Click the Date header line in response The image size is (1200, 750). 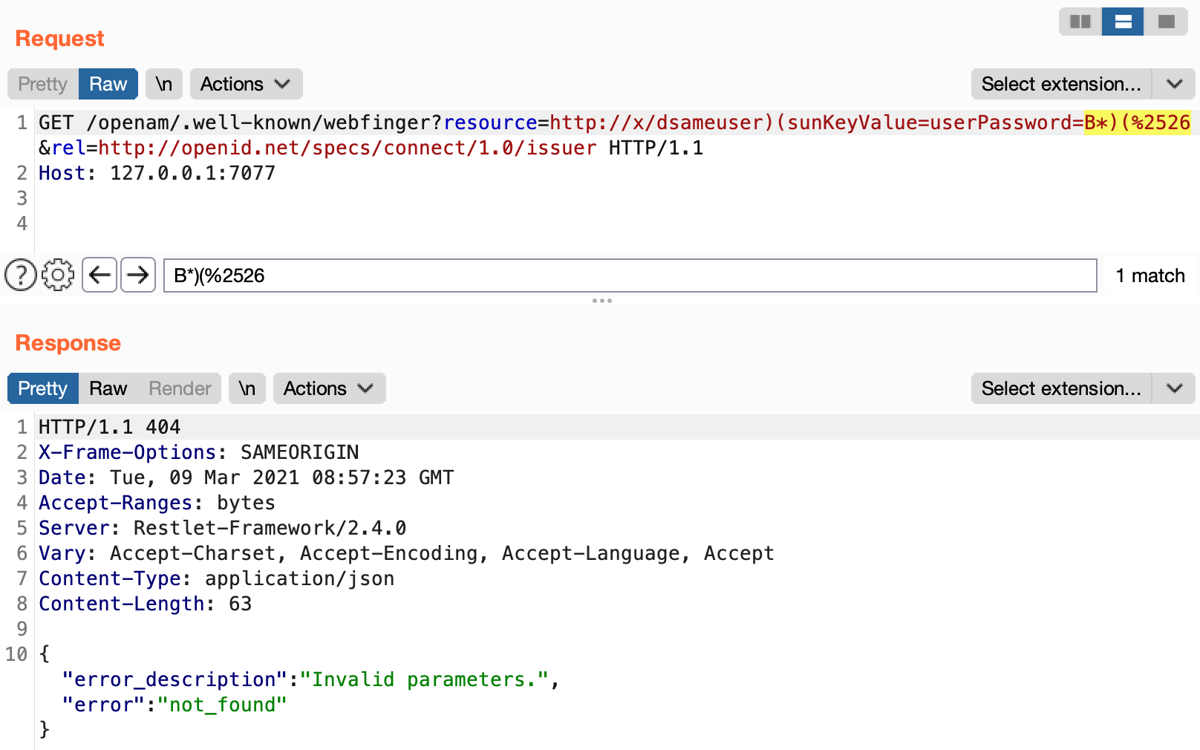pos(246,478)
